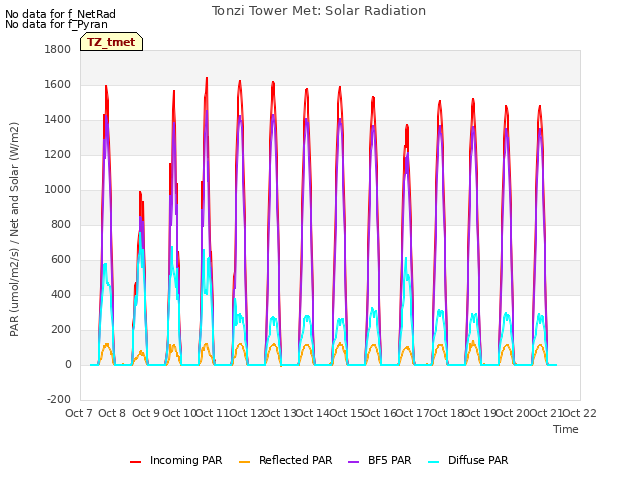The height and width of the screenshot is (480, 640).
Task: Click the BF5 PAR legend label
Action: coord(389,460)
